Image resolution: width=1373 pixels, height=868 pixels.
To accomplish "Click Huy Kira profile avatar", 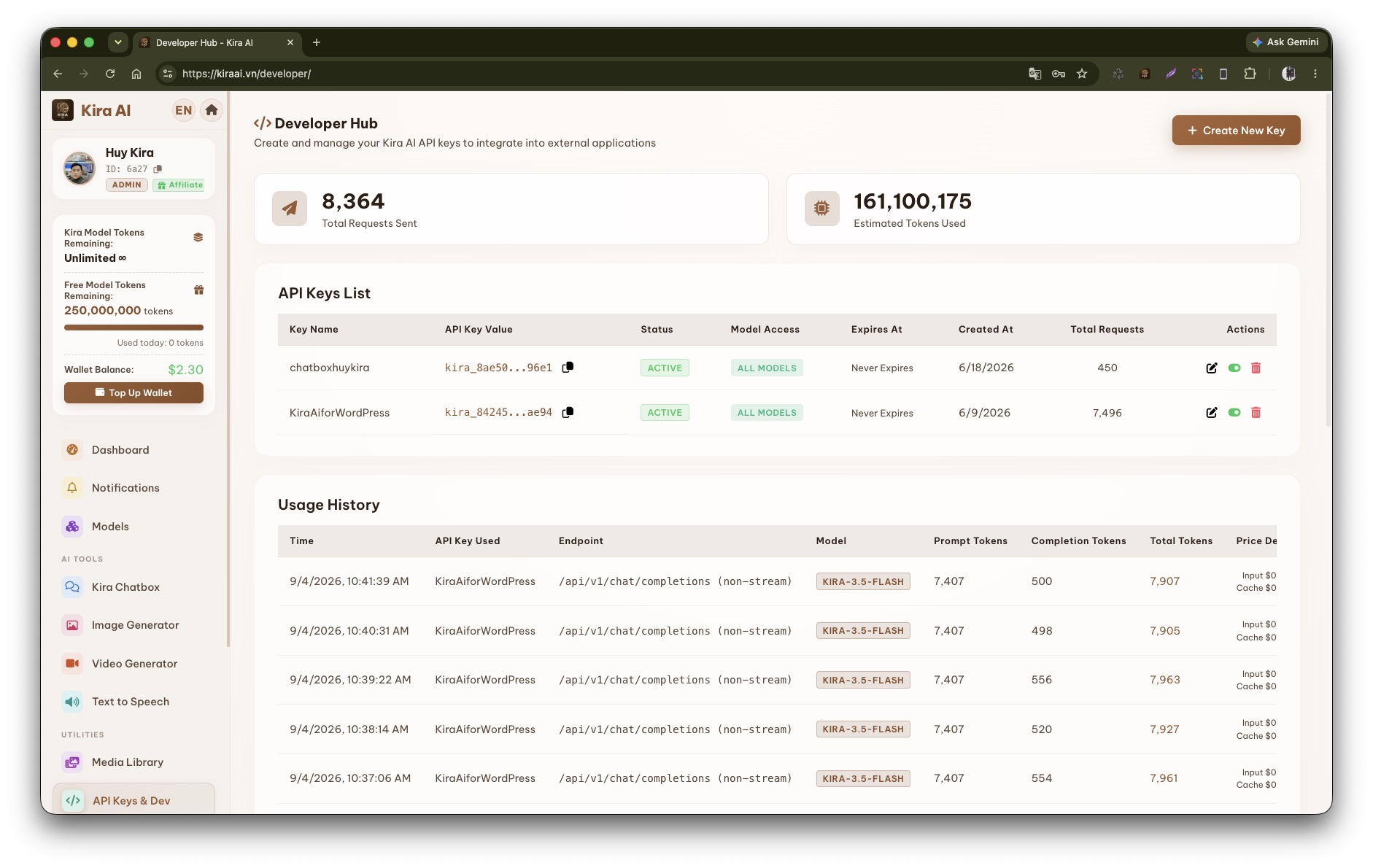I will tap(79, 168).
